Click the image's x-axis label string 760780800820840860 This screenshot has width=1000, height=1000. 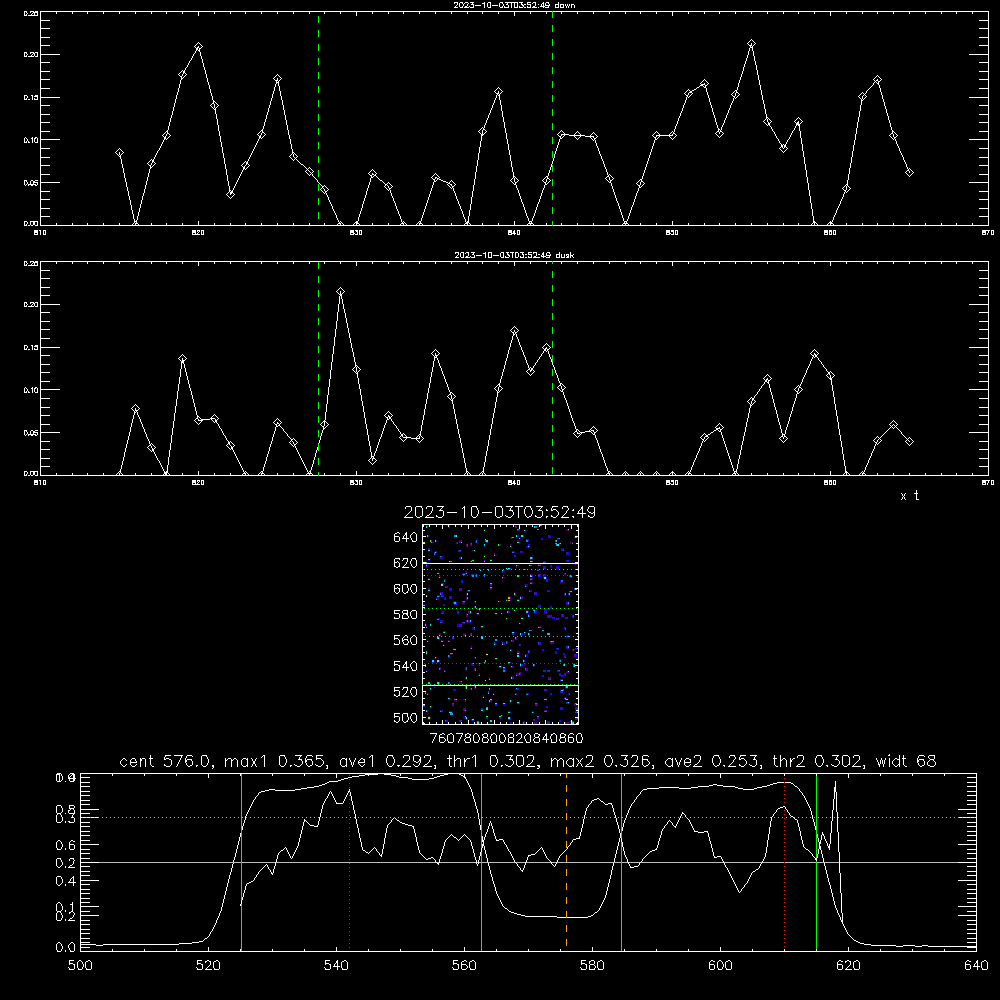[506, 739]
